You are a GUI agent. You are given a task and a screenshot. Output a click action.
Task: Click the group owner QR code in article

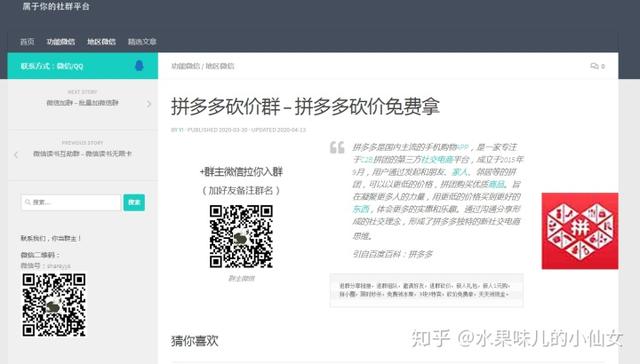(241, 236)
